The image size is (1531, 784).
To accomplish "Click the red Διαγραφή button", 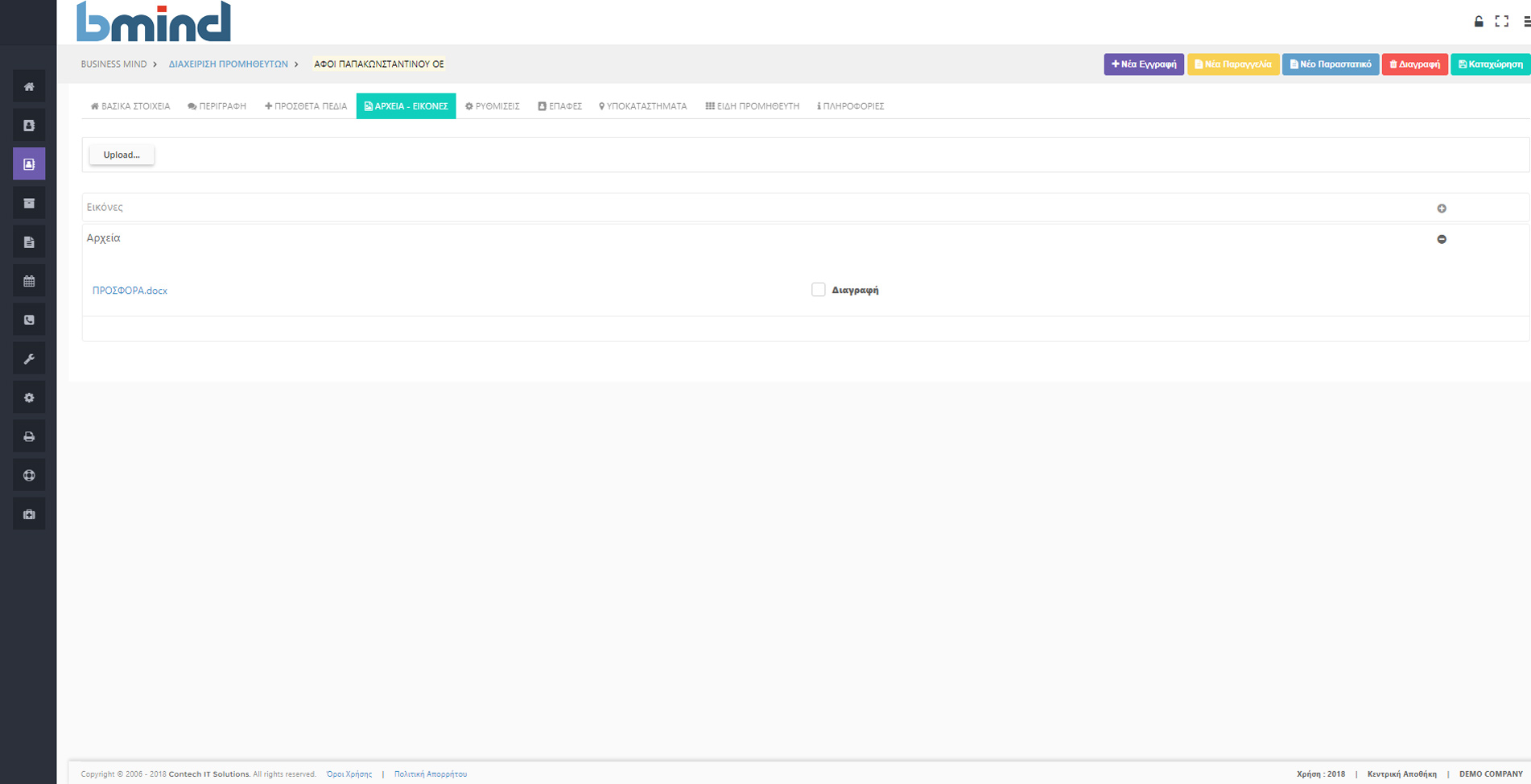I will coord(1415,64).
